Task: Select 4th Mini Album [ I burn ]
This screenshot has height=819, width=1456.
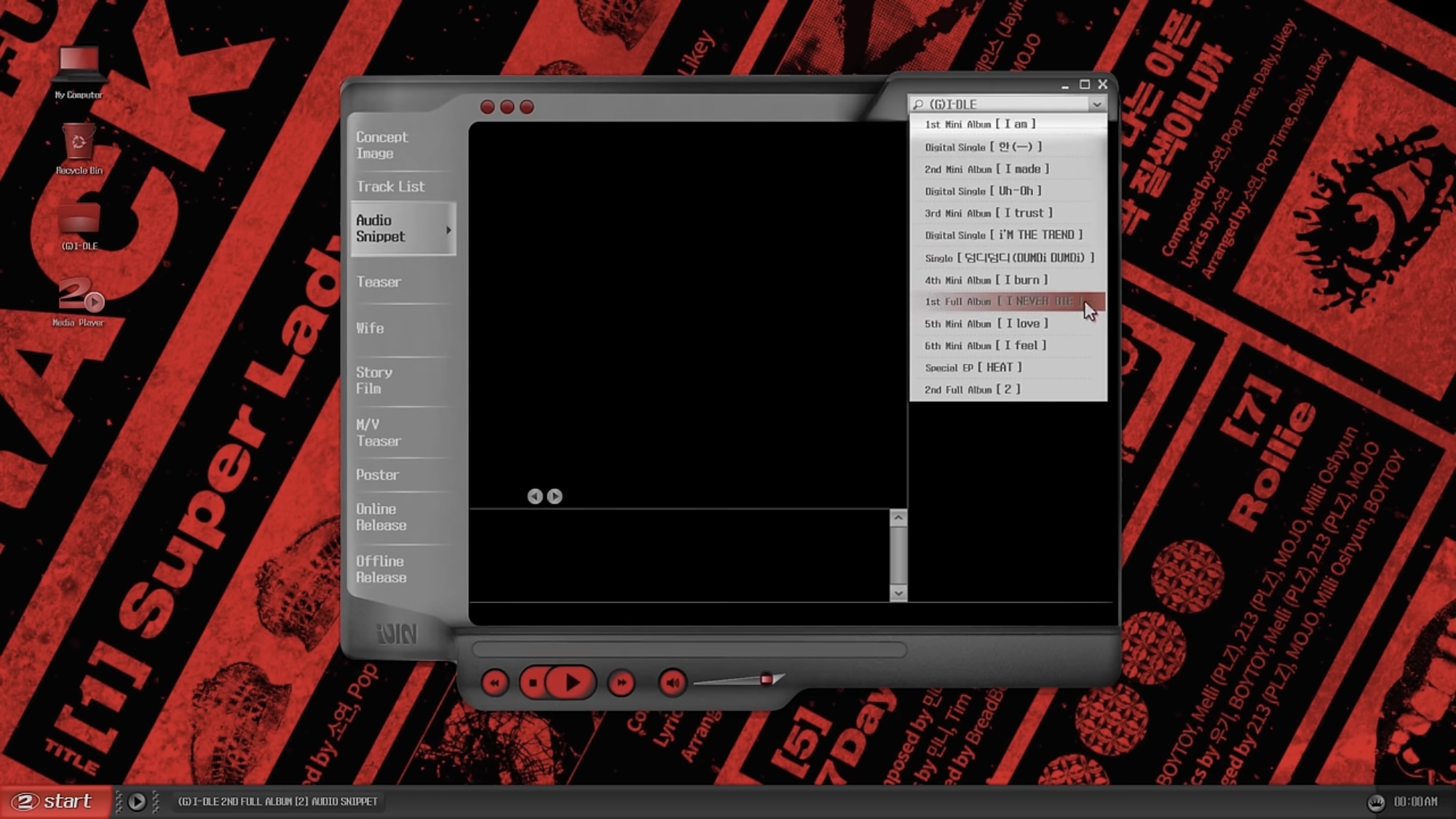Action: tap(1008, 280)
